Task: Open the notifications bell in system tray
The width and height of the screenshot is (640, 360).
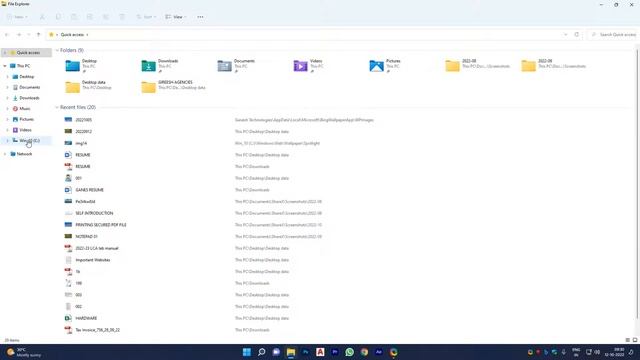Action: click(631, 352)
